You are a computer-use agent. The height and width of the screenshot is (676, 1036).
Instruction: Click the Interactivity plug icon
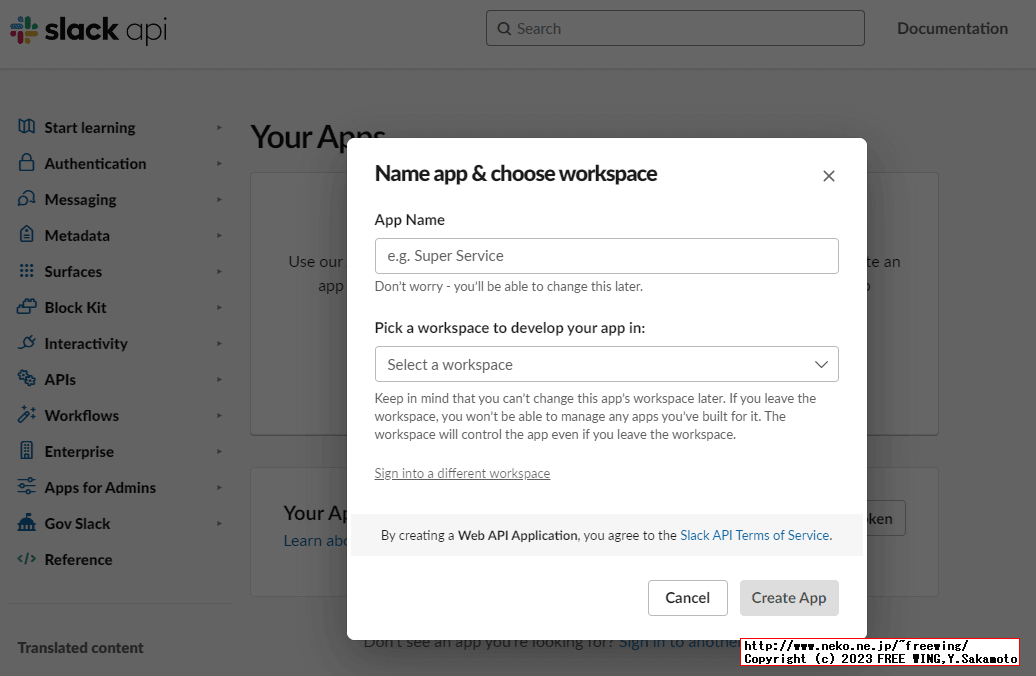tap(27, 343)
